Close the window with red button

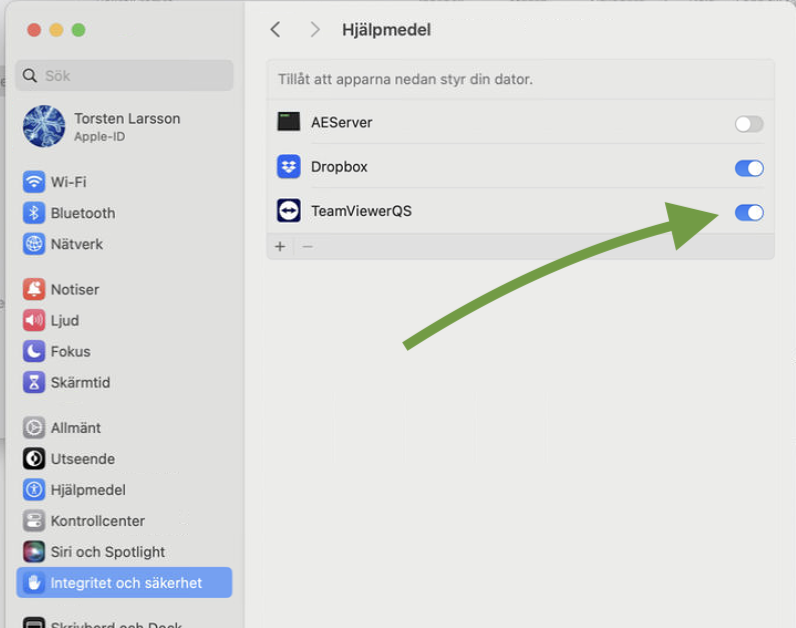click(34, 30)
